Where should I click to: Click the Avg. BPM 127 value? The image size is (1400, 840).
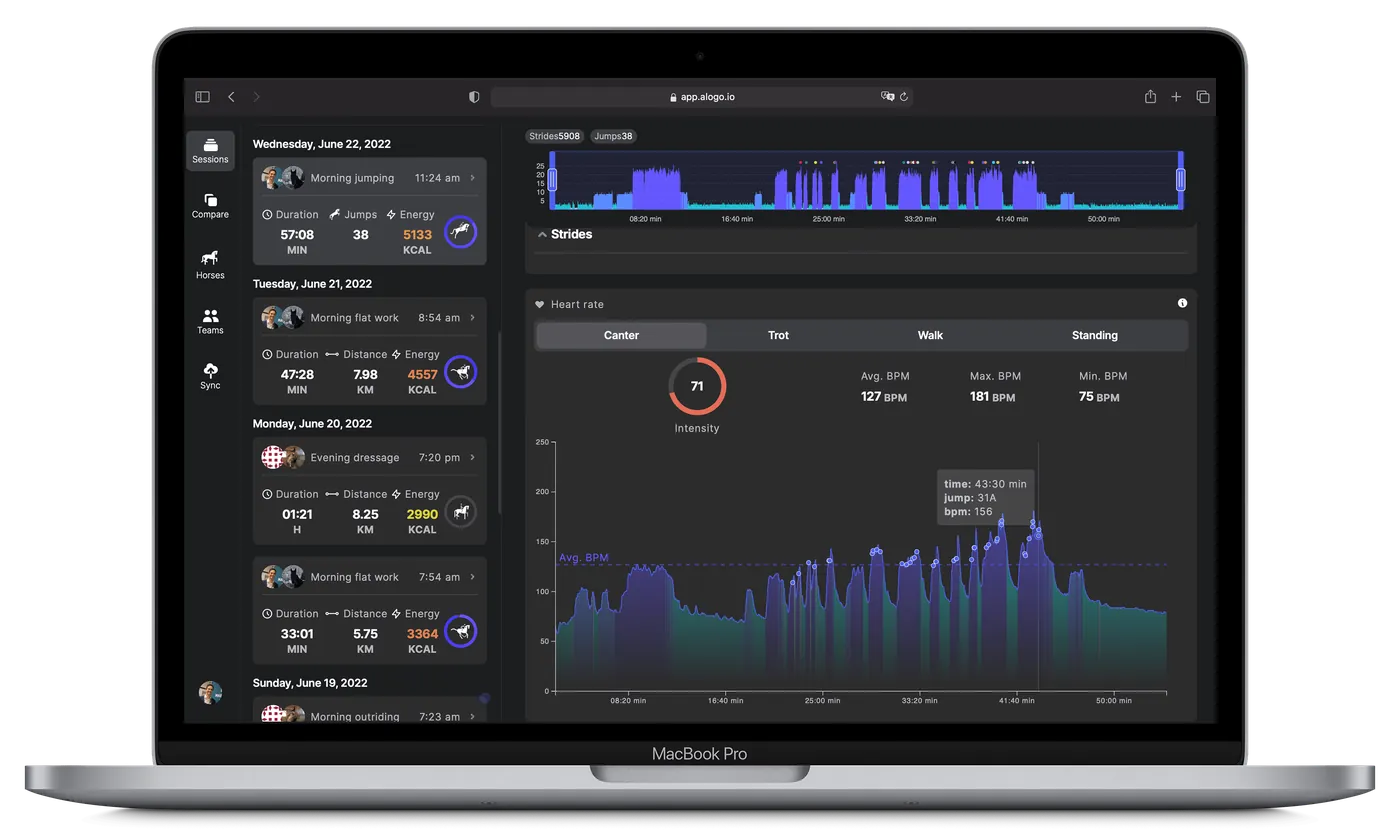click(884, 397)
